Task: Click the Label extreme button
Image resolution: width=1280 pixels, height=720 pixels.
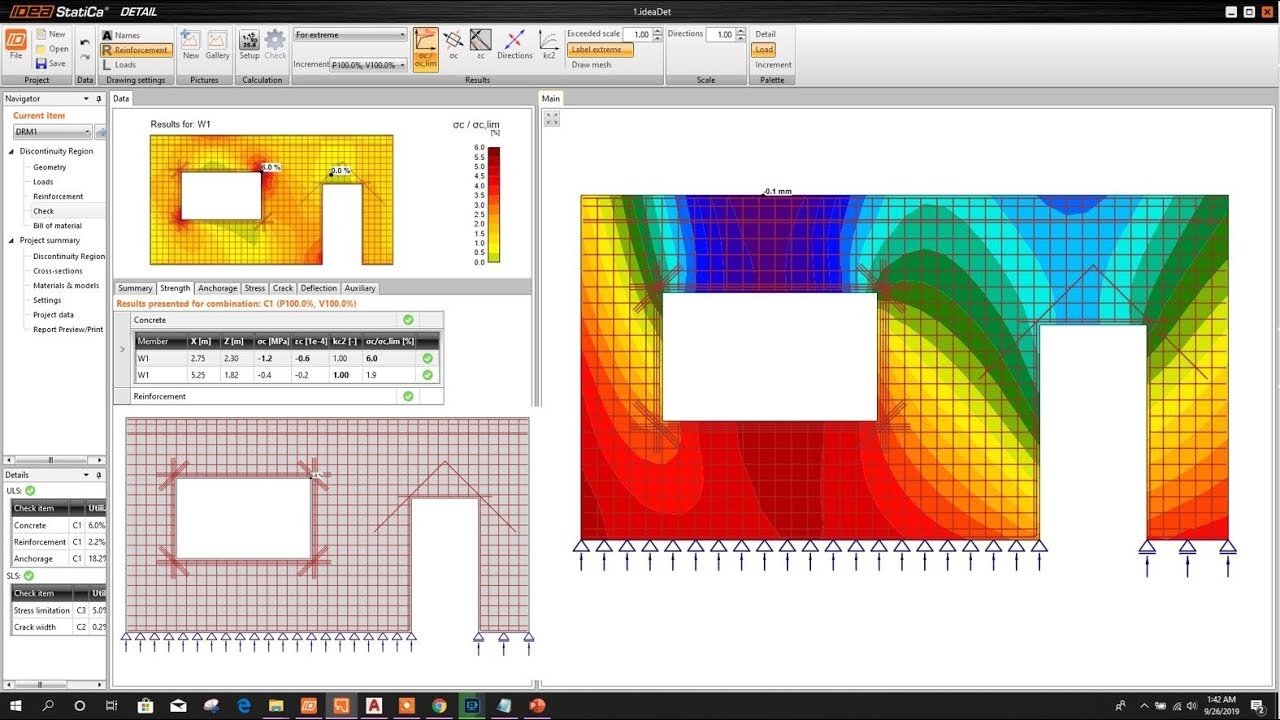Action: (600, 48)
